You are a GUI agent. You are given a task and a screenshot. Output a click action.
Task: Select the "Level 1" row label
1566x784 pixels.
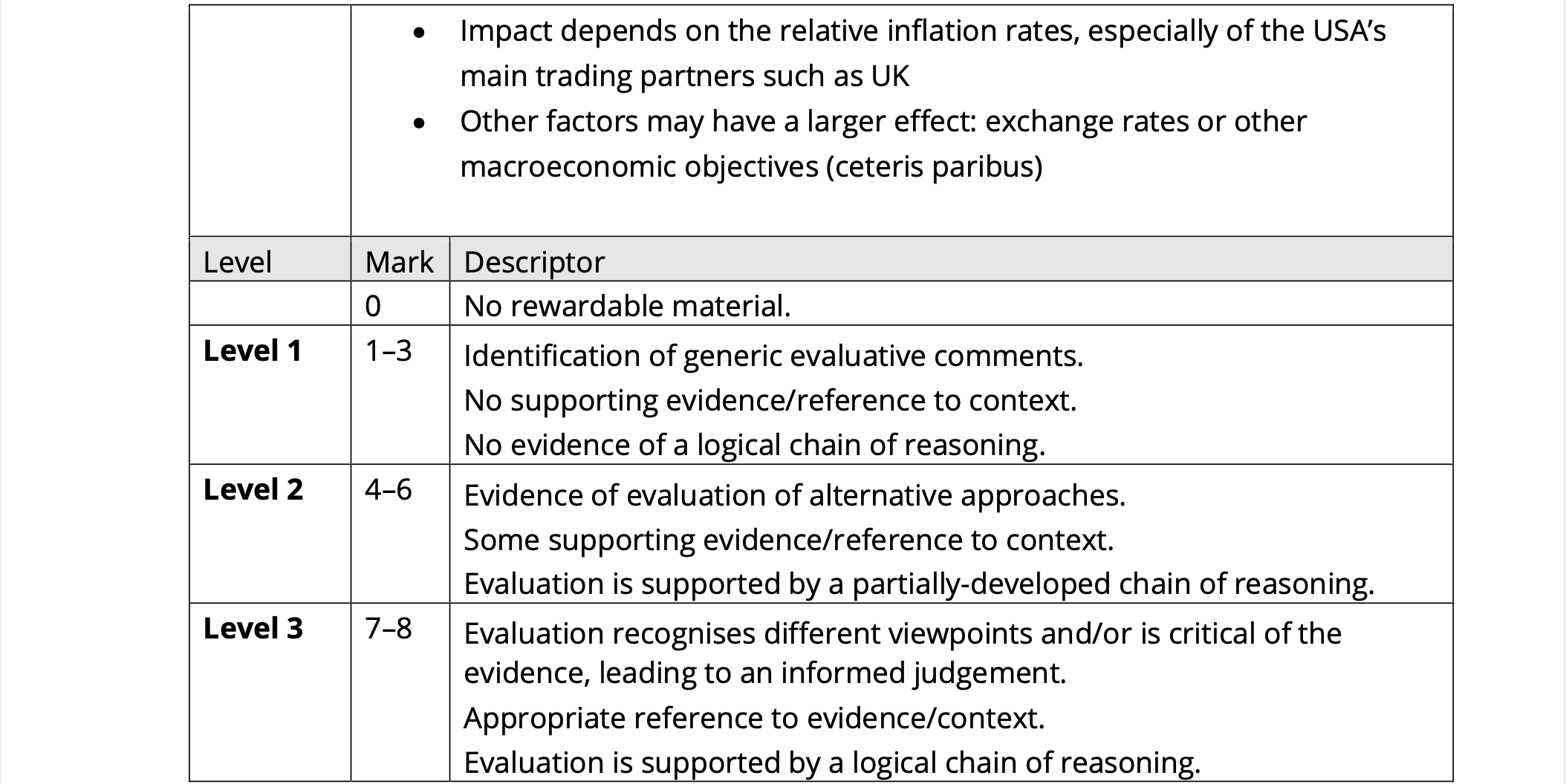[253, 351]
